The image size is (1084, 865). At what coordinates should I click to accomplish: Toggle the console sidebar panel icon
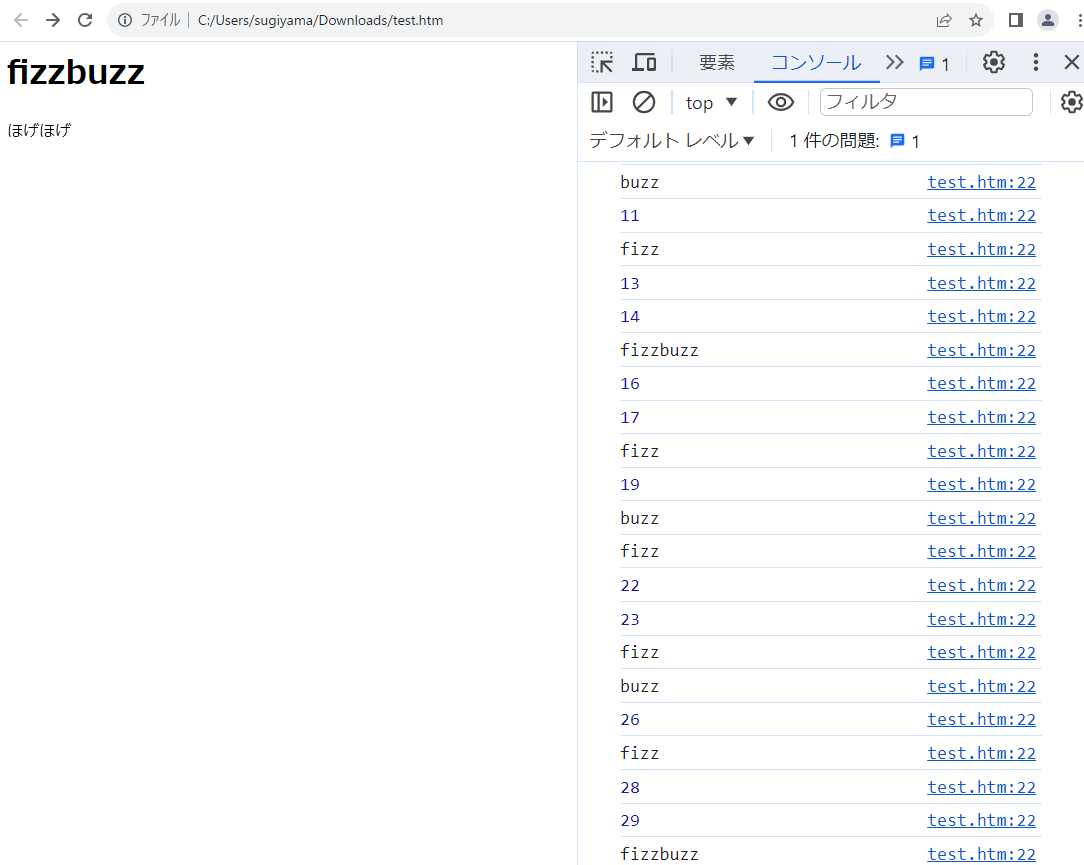[602, 102]
